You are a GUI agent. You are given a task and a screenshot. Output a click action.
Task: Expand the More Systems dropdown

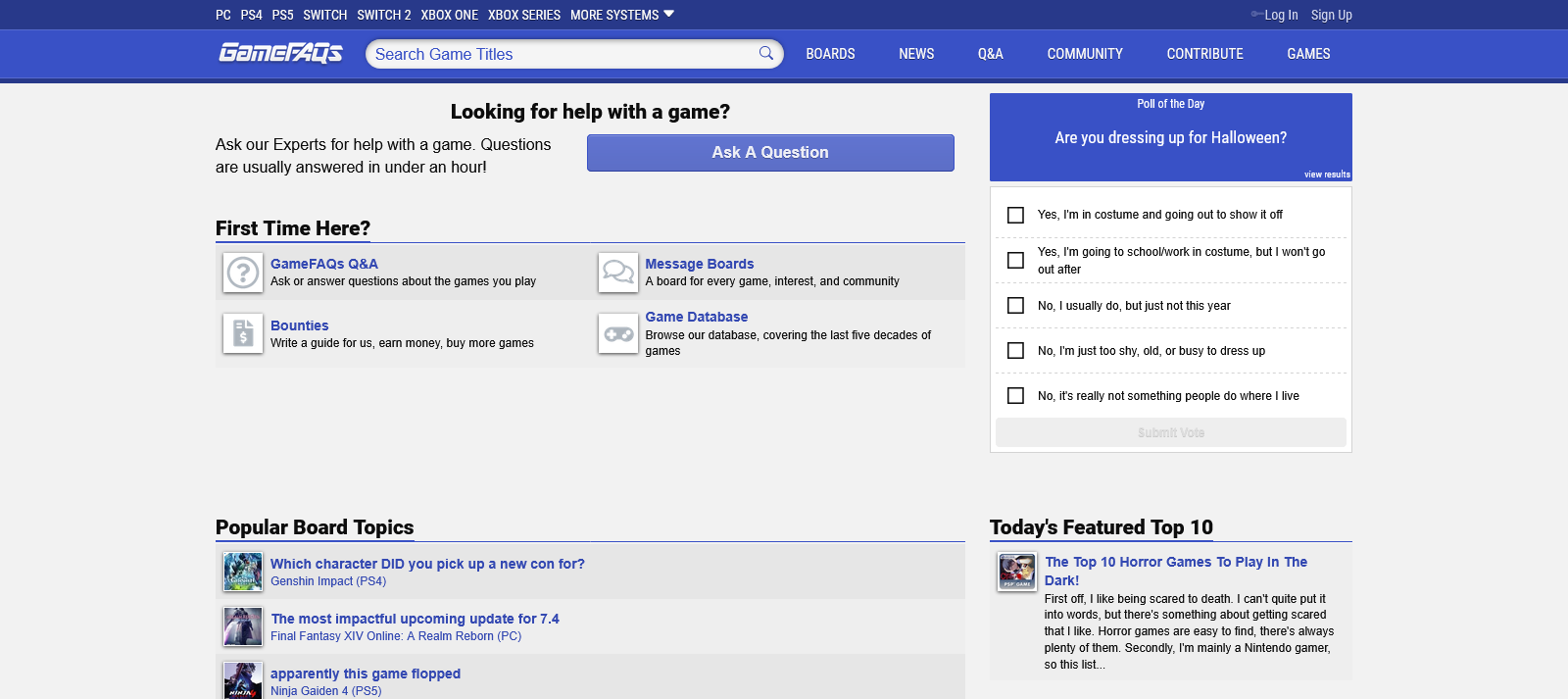tap(621, 15)
